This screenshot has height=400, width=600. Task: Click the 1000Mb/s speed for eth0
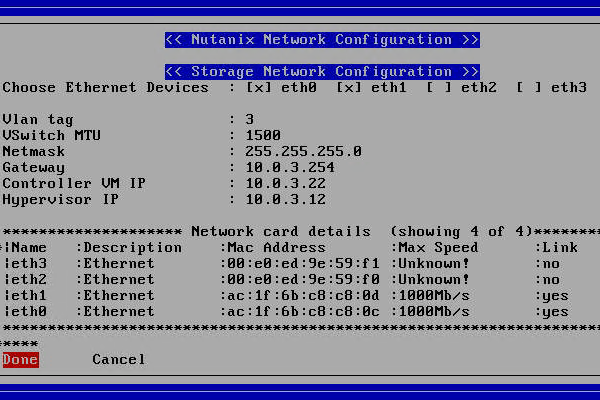point(434,312)
